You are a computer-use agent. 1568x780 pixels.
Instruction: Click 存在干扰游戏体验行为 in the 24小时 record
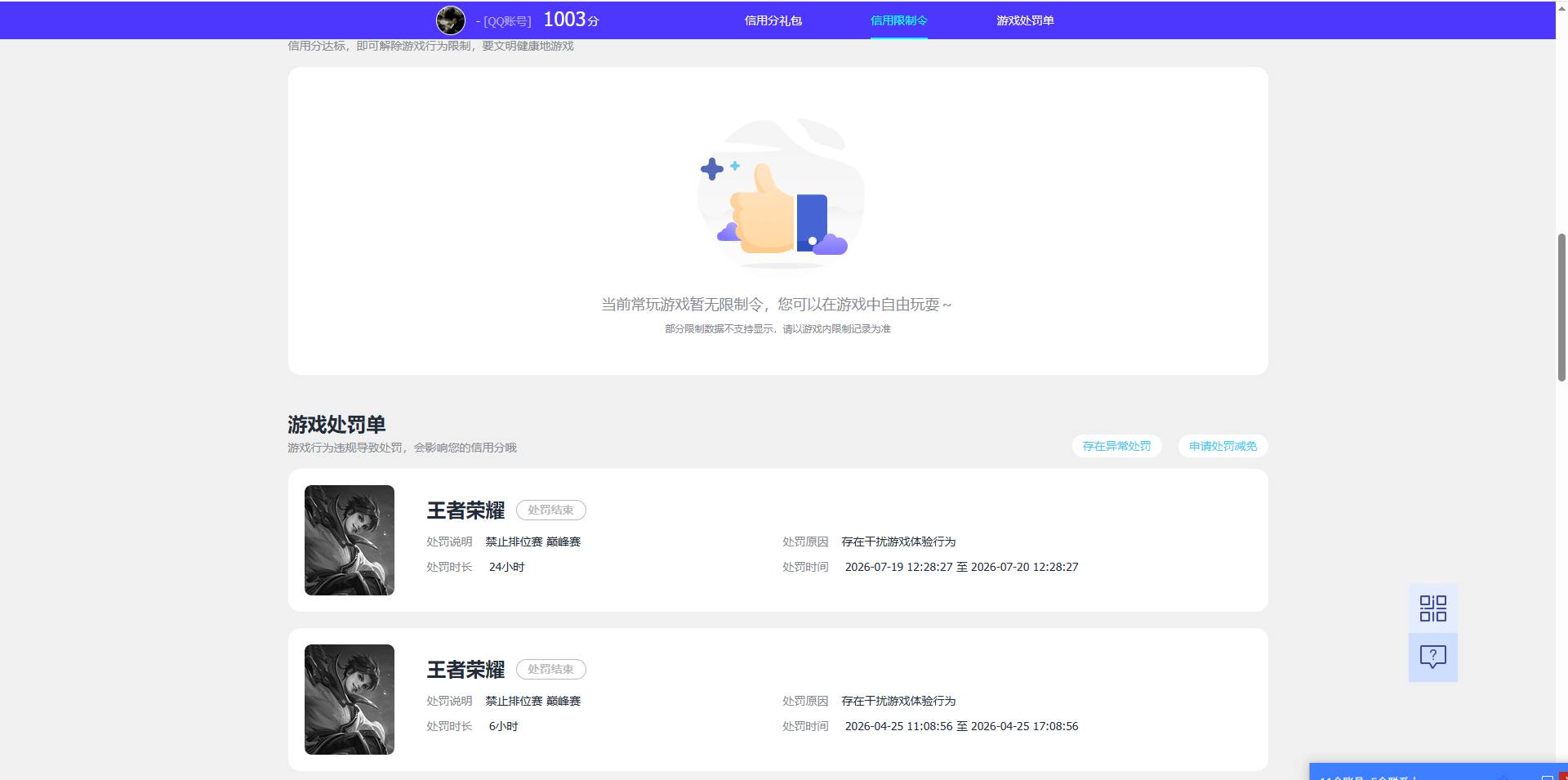898,542
